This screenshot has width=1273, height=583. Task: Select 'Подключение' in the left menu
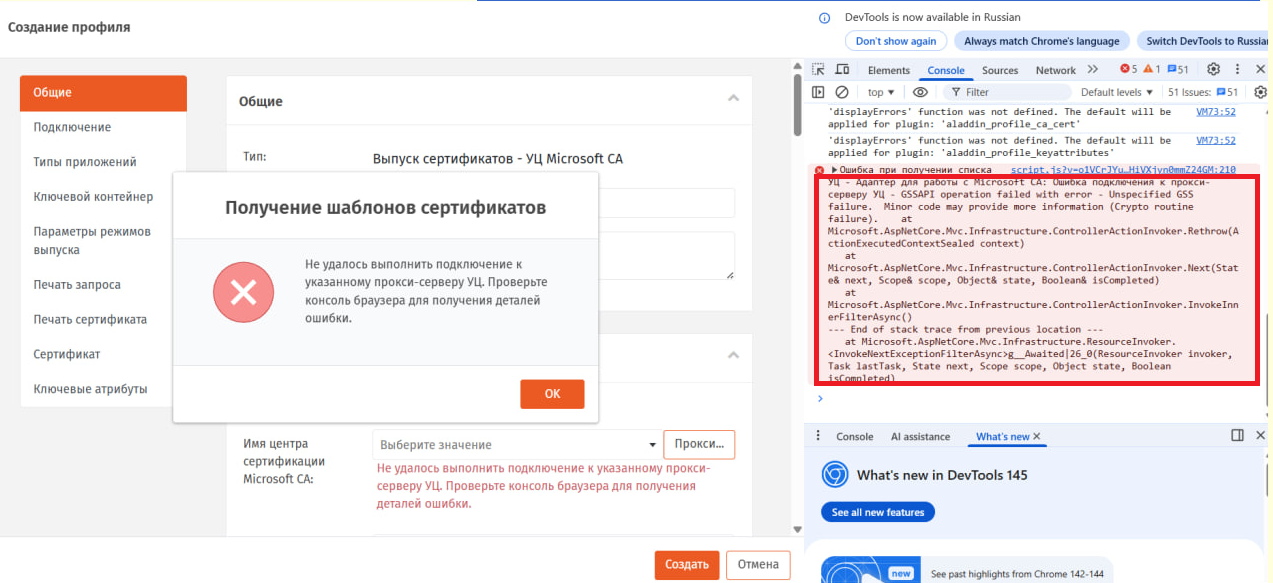pyautogui.click(x=72, y=127)
